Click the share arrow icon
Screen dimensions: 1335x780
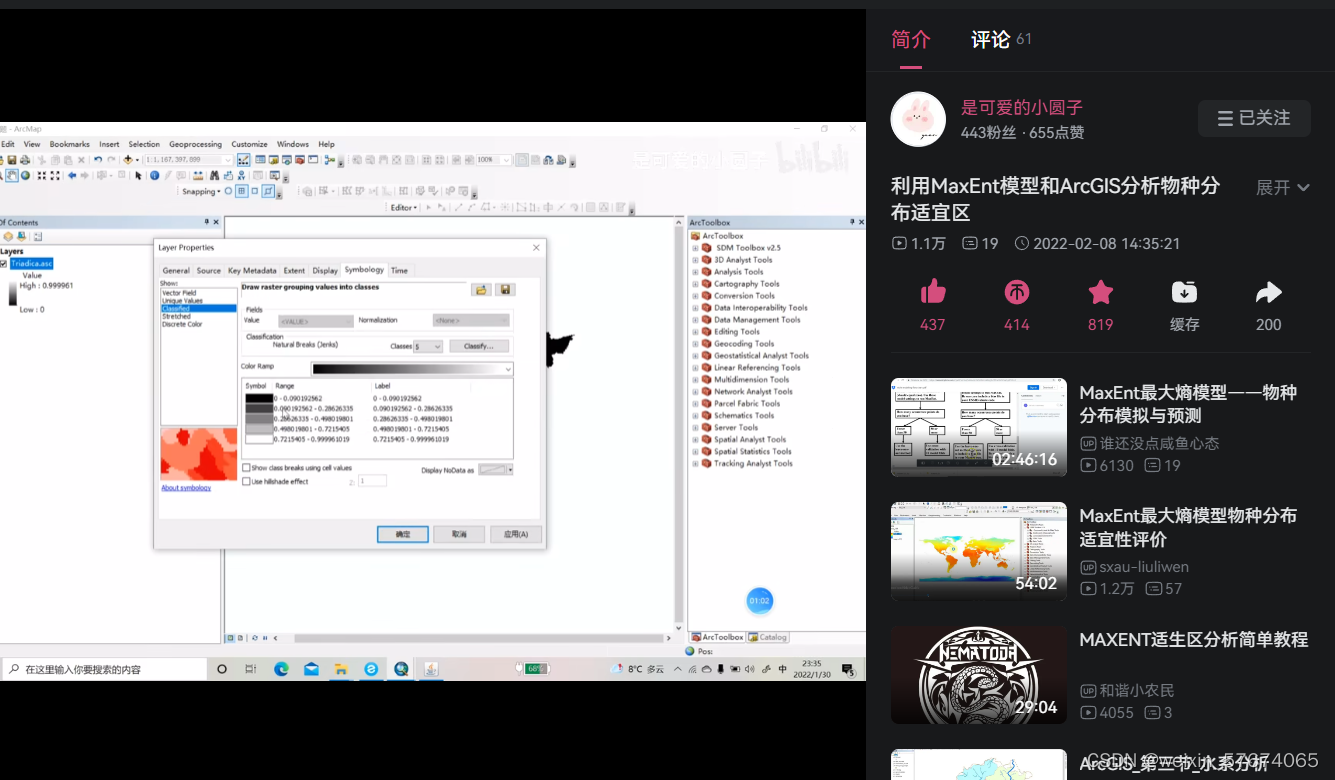point(1268,291)
